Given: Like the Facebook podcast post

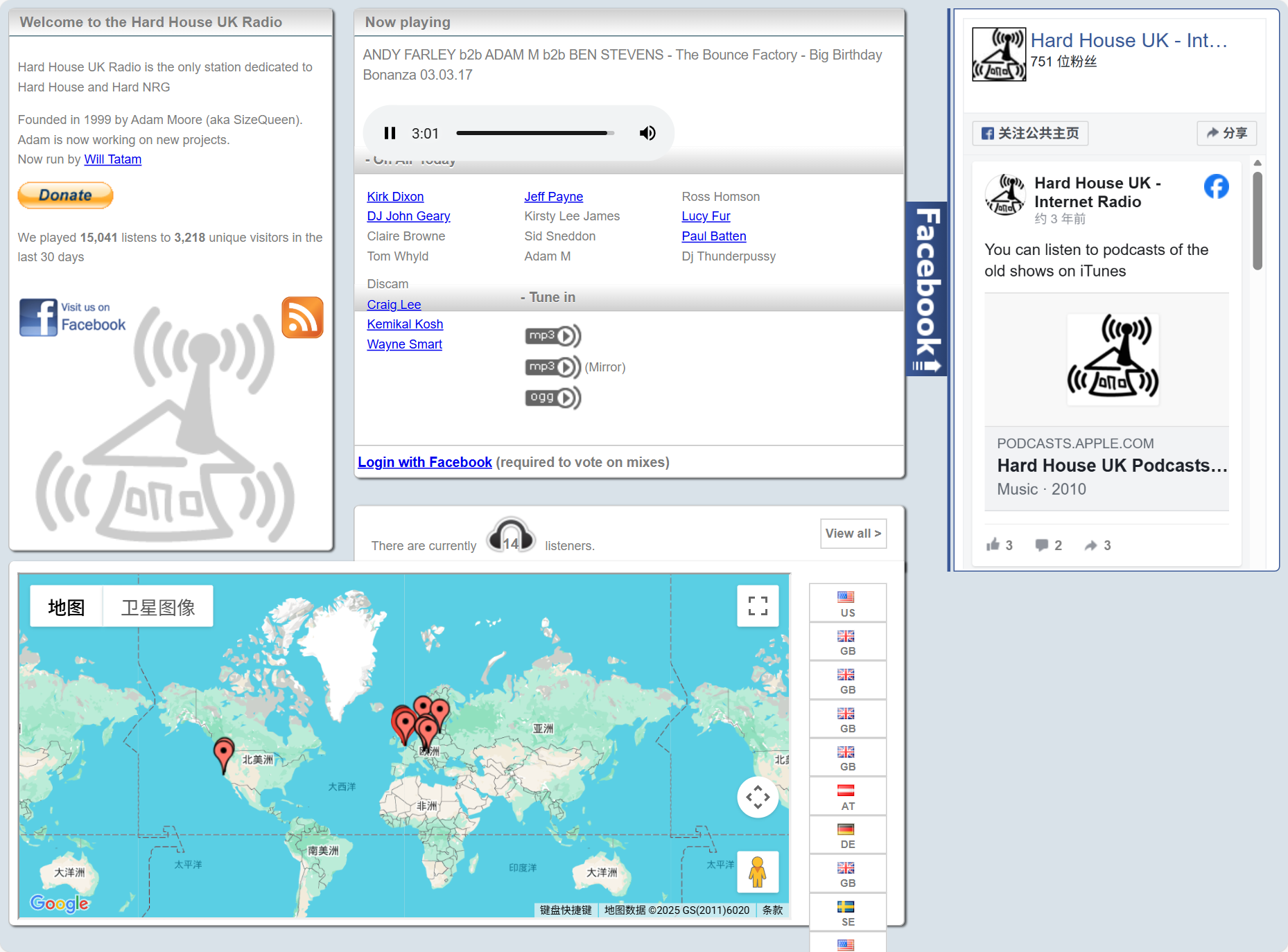Looking at the screenshot, I should click(998, 545).
